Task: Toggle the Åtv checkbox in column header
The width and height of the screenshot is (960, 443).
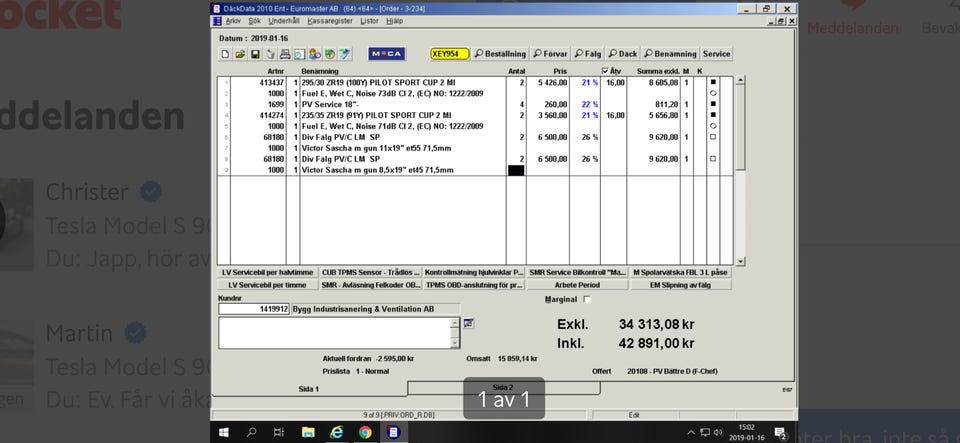Action: click(606, 71)
